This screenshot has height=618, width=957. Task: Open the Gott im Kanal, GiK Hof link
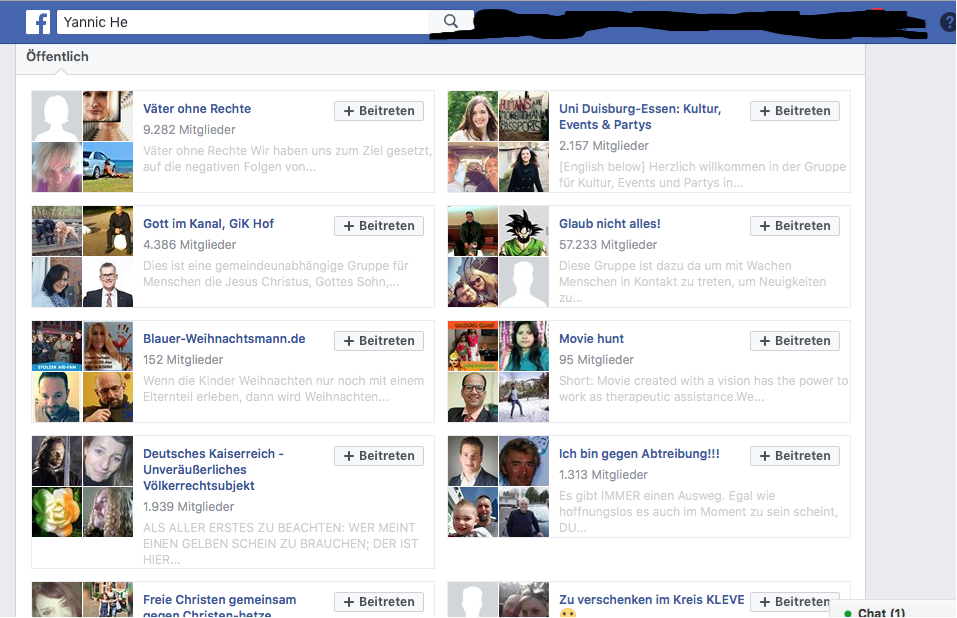pos(209,224)
